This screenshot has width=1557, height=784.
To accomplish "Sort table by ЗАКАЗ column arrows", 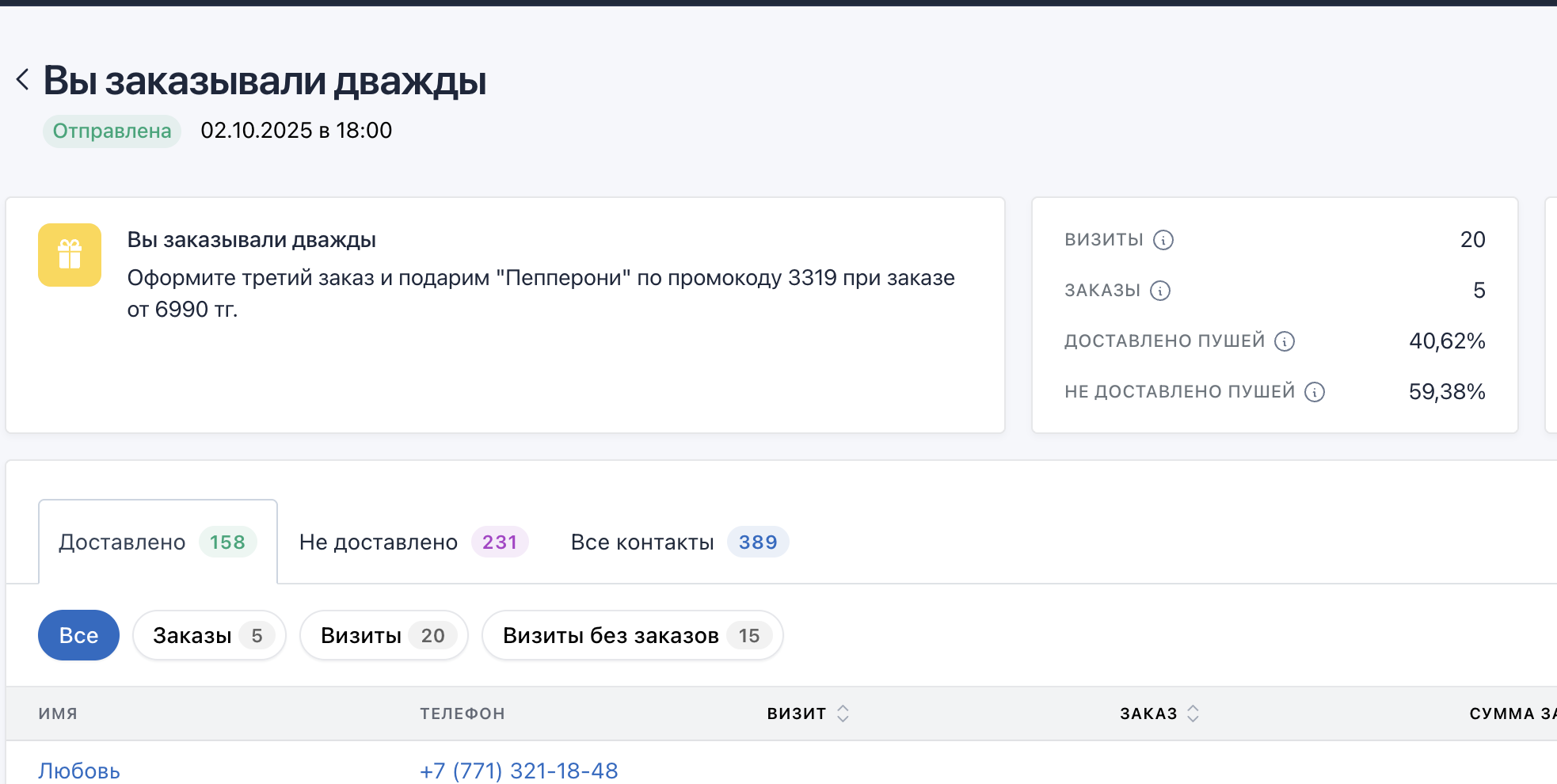I will point(1193,714).
